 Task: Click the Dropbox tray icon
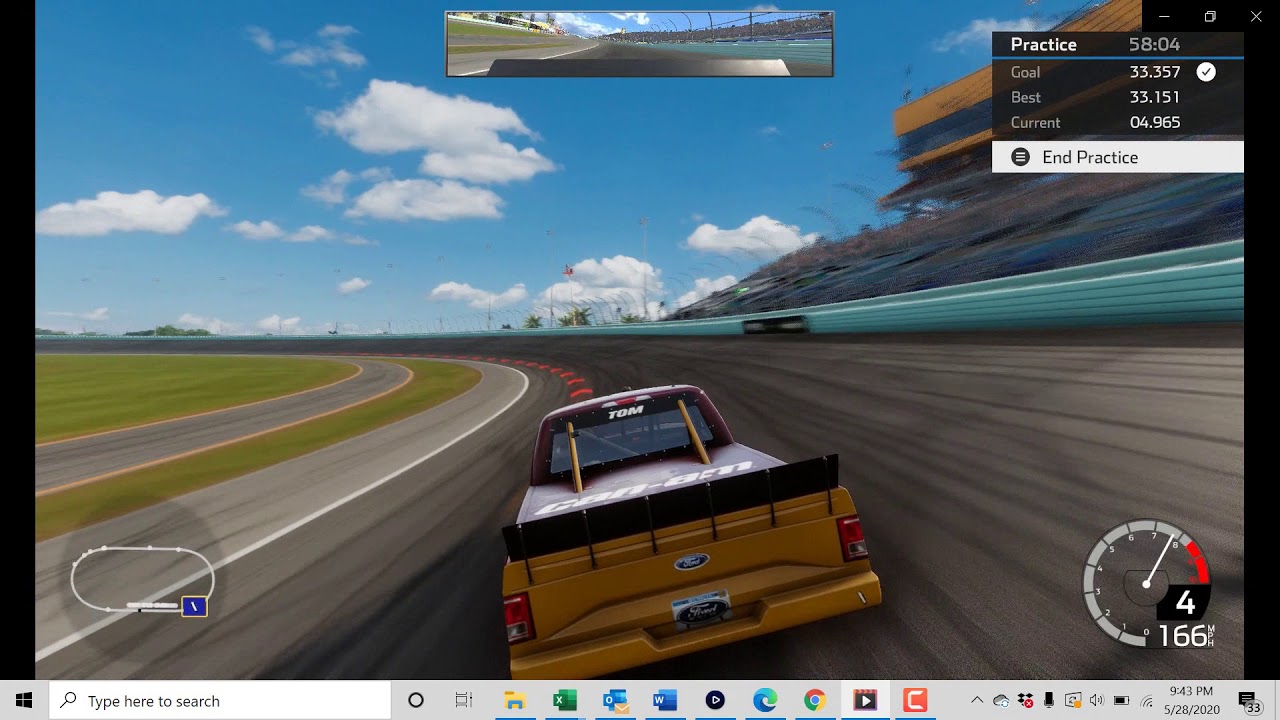coord(1025,701)
